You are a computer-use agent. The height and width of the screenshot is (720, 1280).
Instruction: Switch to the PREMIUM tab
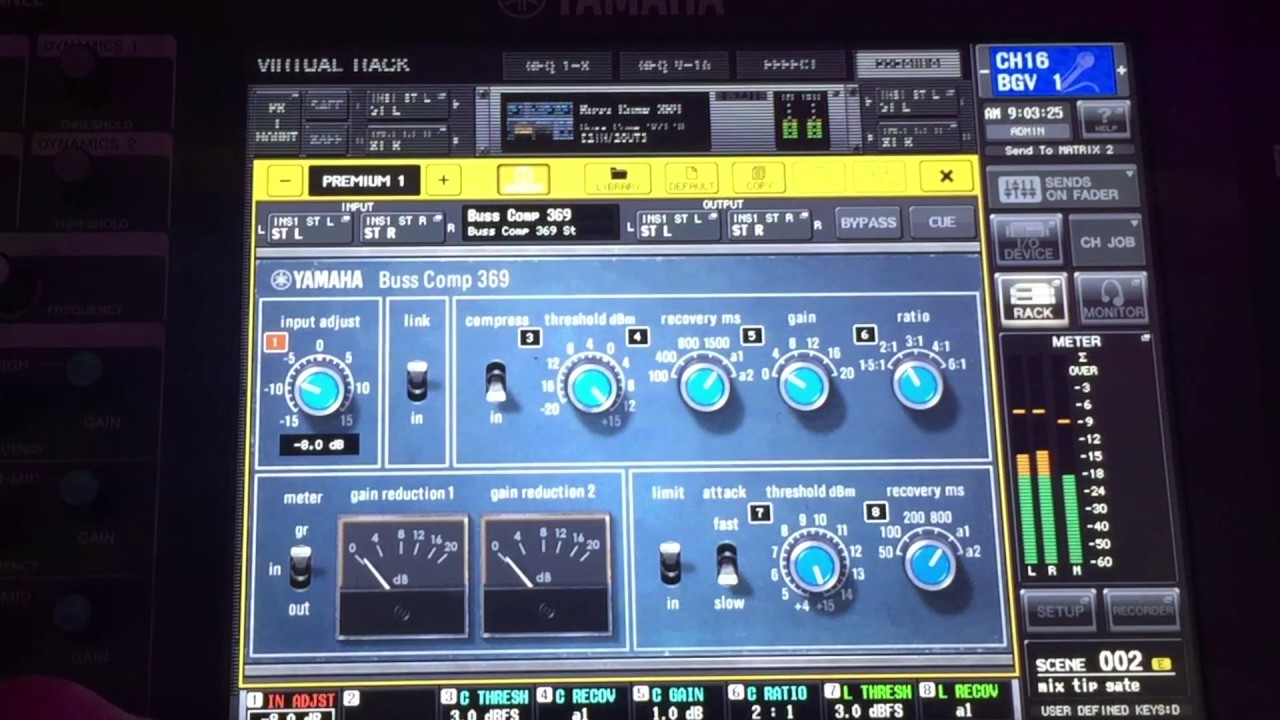908,65
